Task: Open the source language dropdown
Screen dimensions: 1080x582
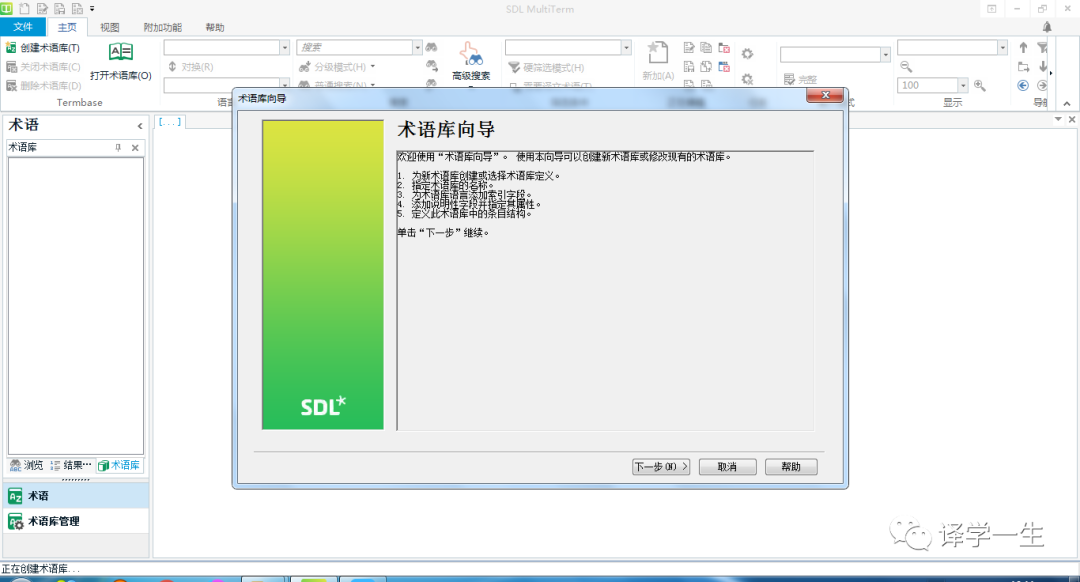Action: click(x=284, y=48)
